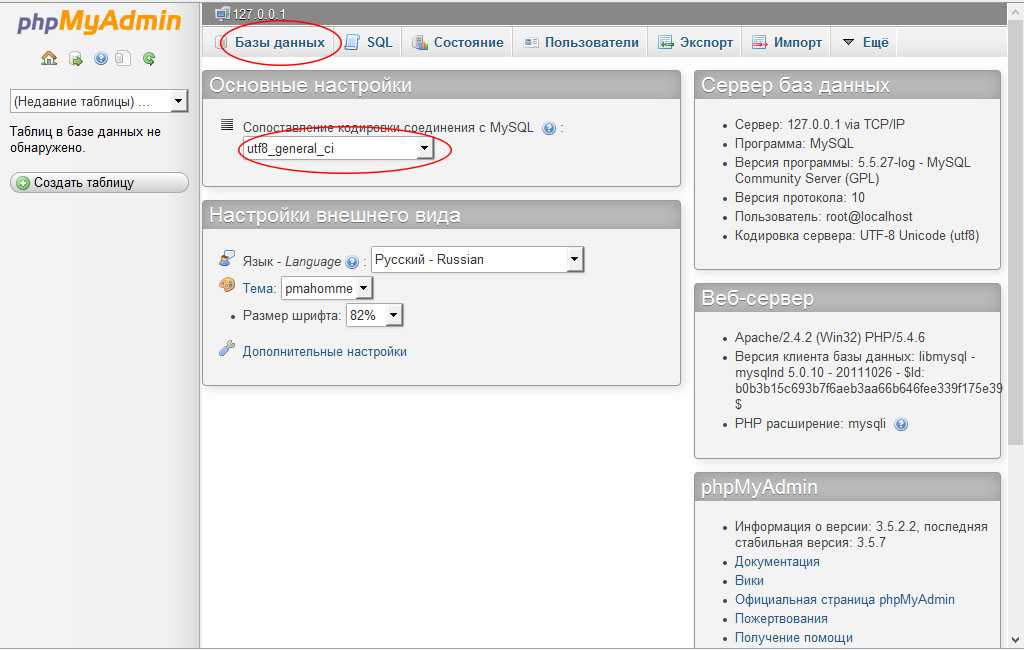Open the Пожертвования link
1024x650 pixels.
pyautogui.click(x=781, y=619)
